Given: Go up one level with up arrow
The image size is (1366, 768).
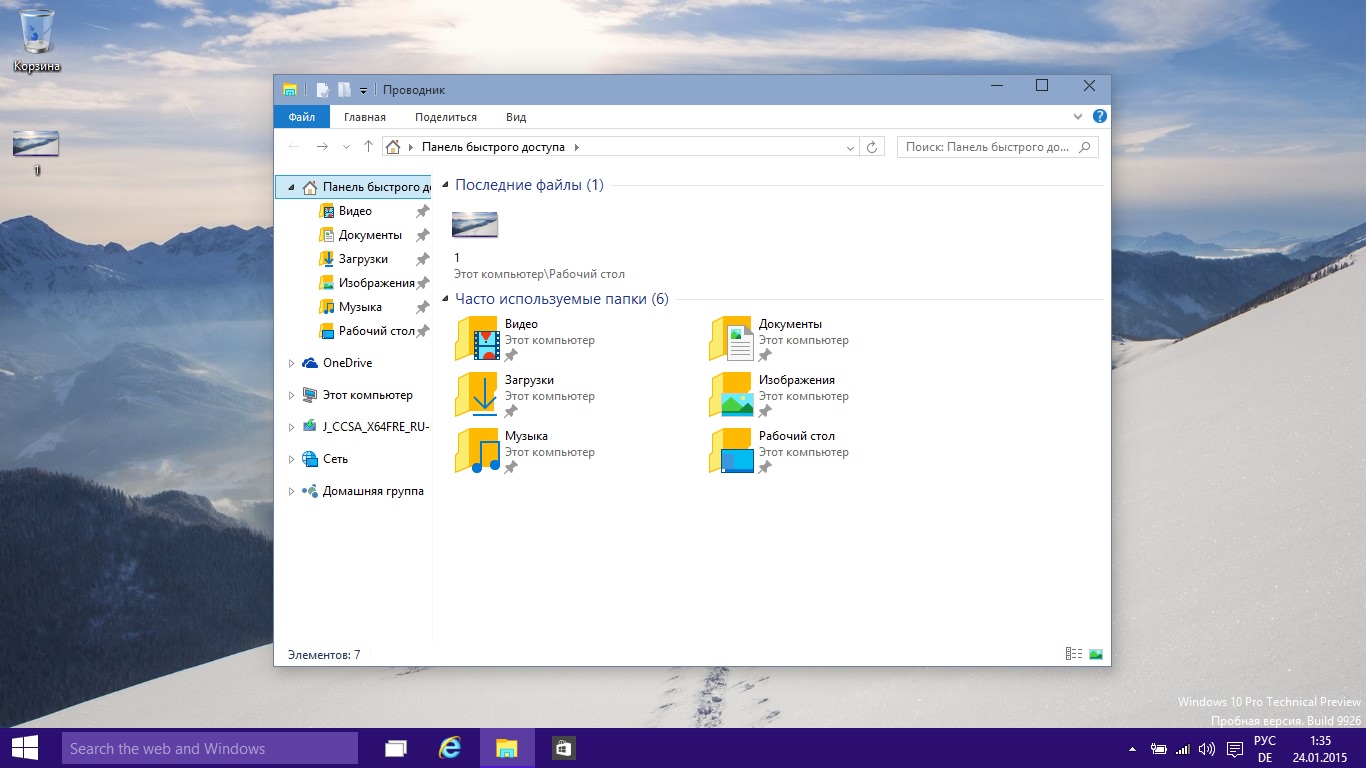Looking at the screenshot, I should [368, 147].
